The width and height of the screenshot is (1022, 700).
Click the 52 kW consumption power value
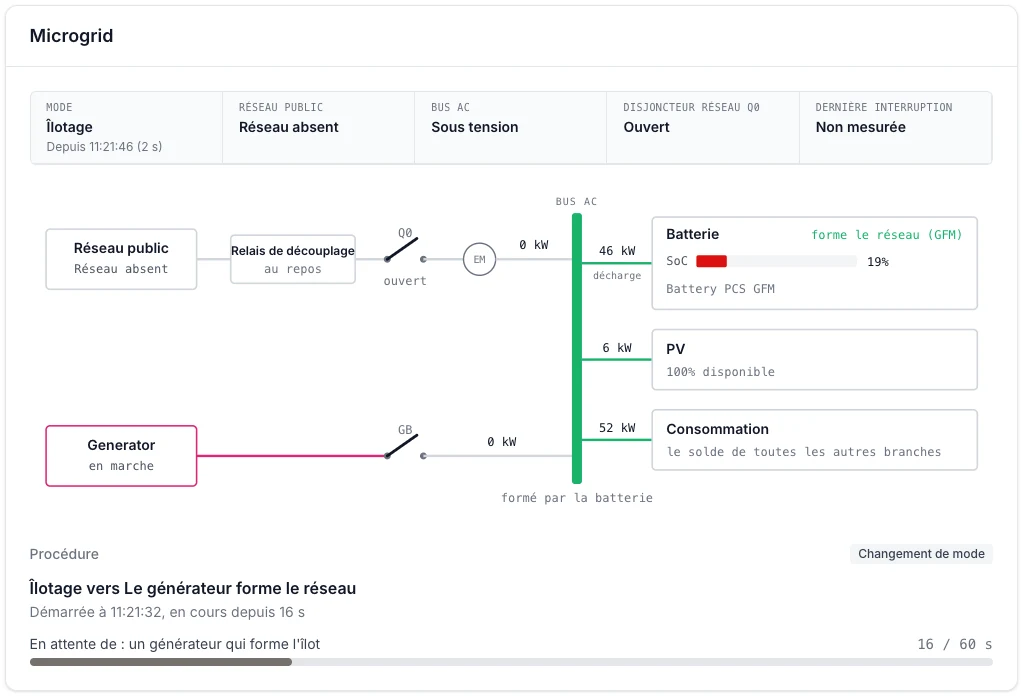point(617,428)
